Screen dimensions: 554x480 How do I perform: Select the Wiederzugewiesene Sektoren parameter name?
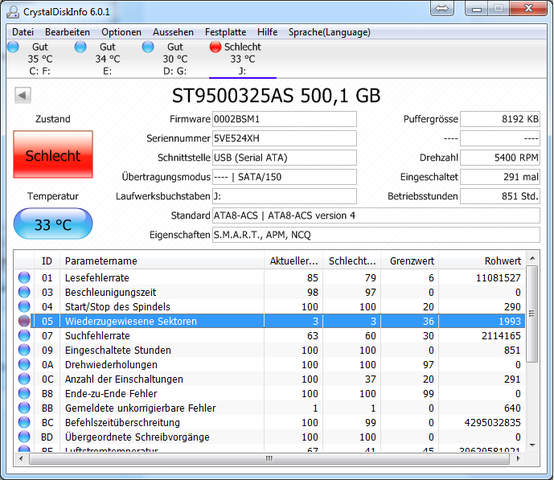131,321
